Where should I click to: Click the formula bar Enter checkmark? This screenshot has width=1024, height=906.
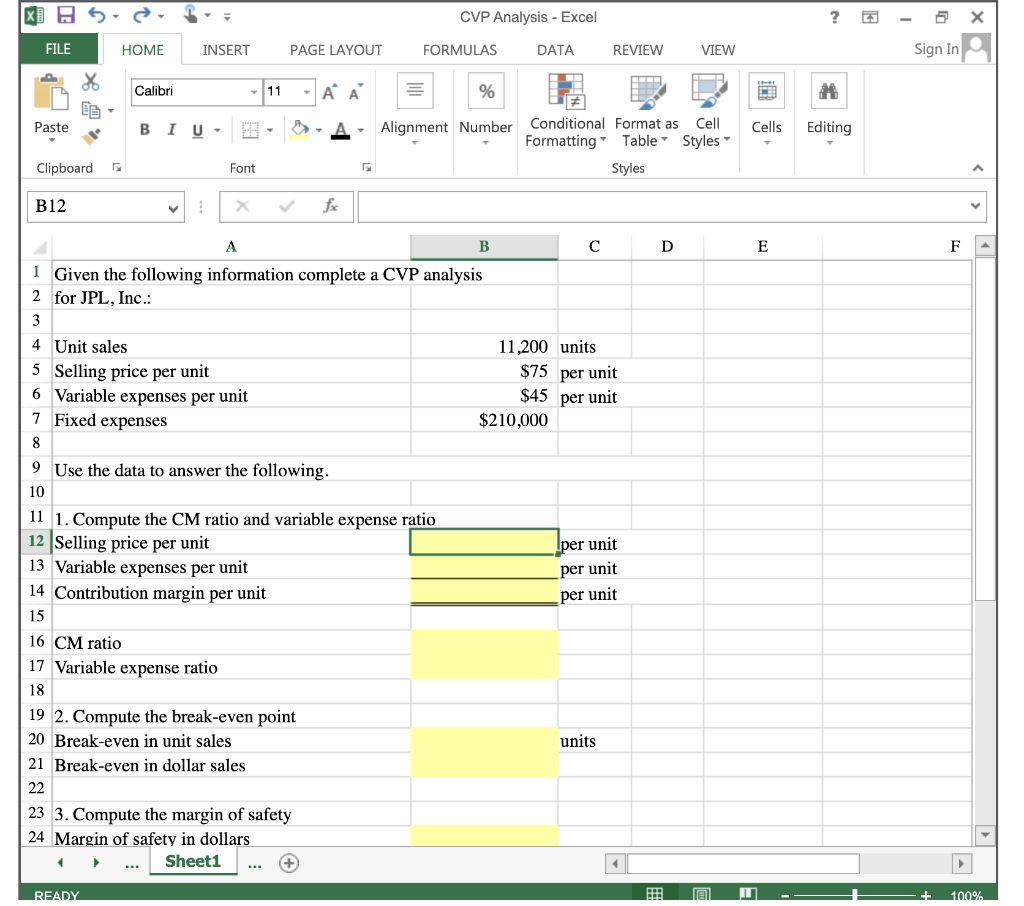[286, 206]
